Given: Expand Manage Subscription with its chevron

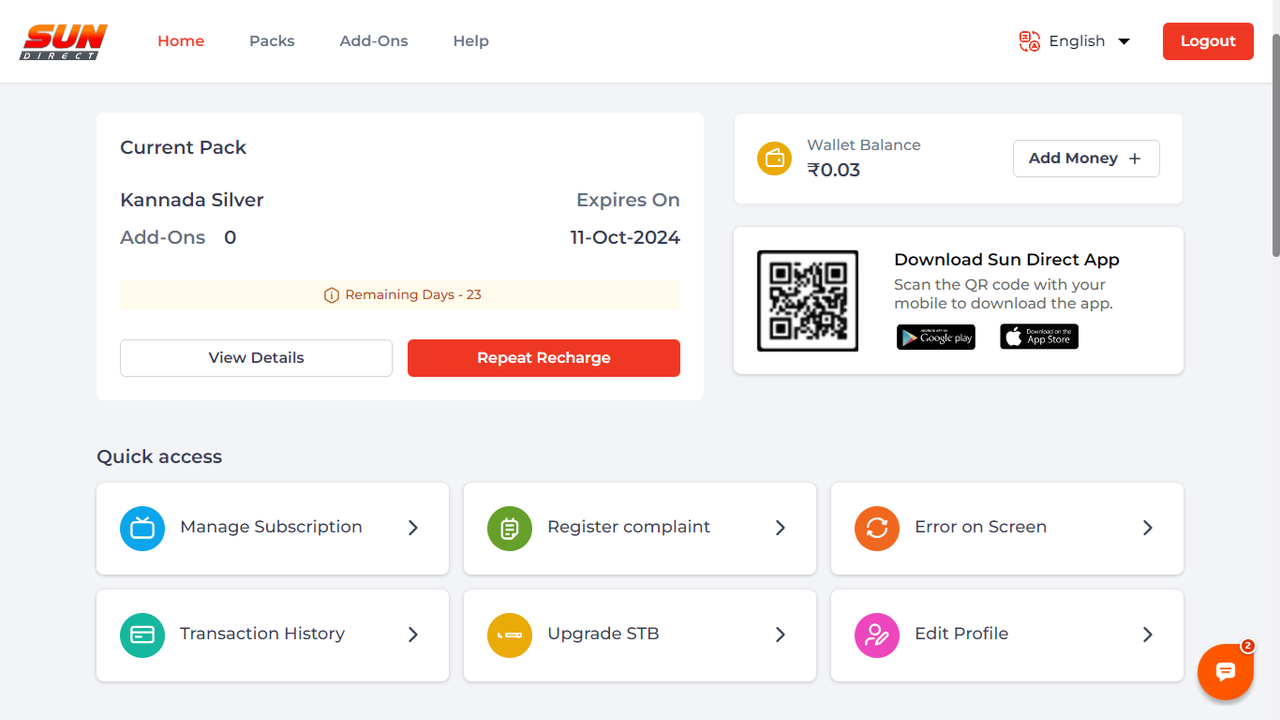Looking at the screenshot, I should tap(413, 528).
